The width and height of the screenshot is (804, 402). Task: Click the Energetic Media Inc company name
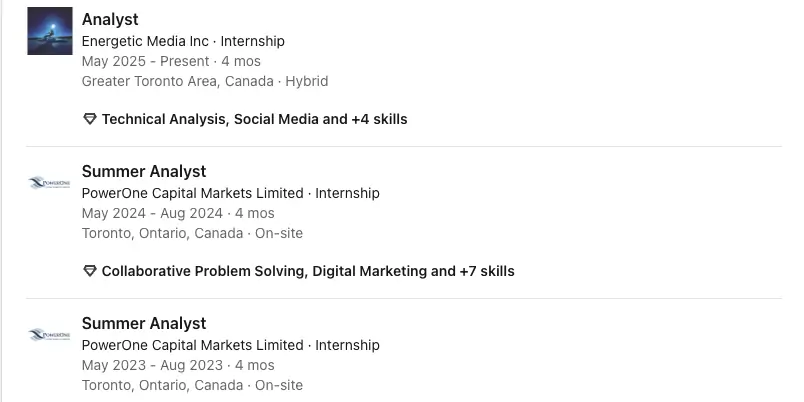coord(145,41)
